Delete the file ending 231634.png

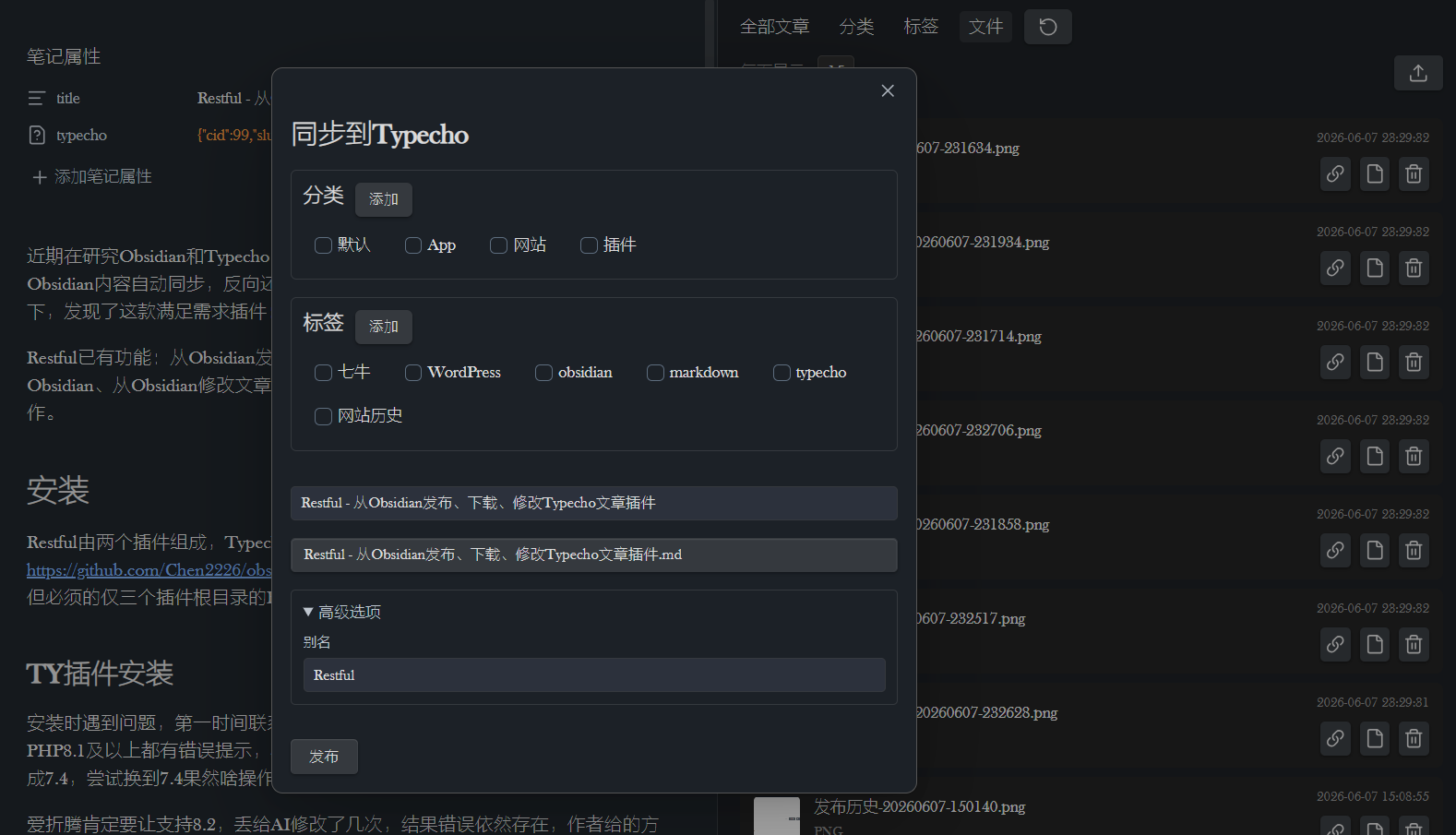point(1414,173)
